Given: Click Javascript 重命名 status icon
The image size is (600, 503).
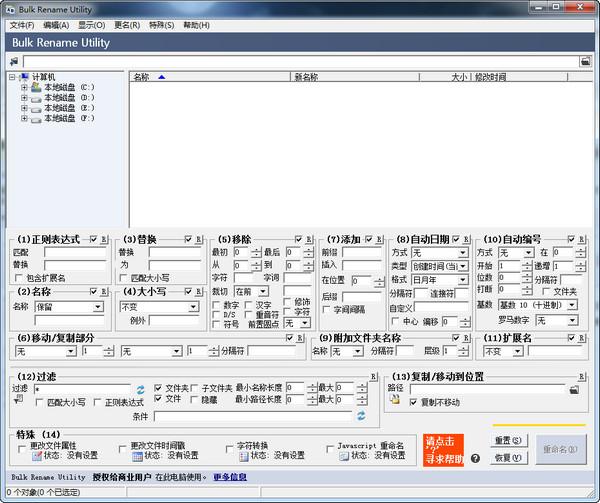Looking at the screenshot, I should pos(344,456).
